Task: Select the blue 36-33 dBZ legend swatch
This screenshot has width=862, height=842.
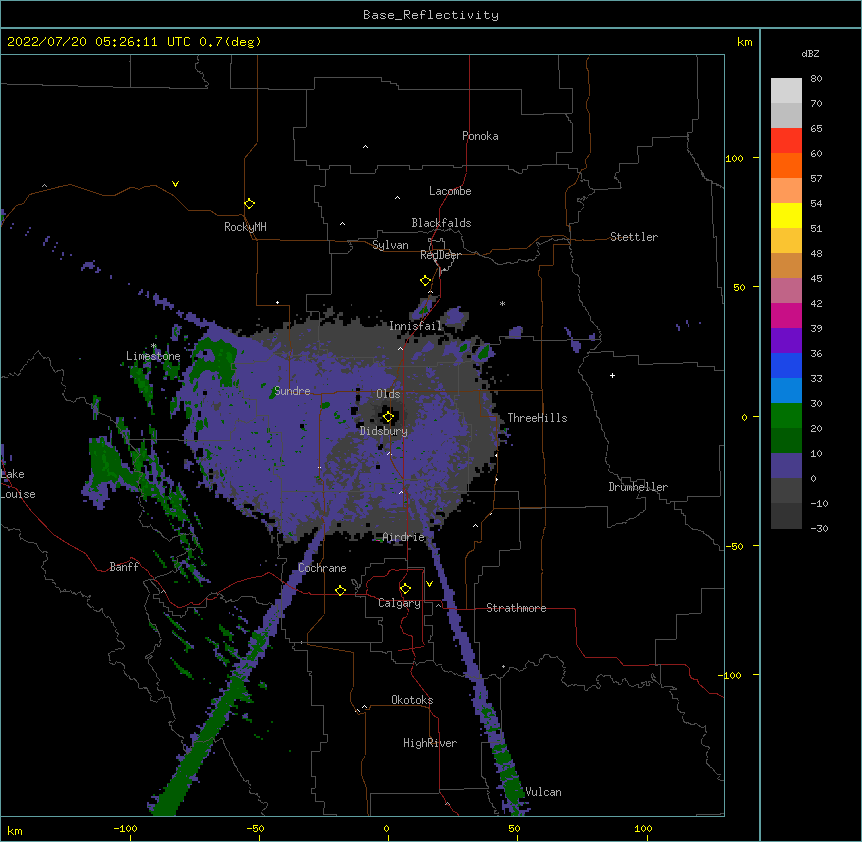Action: point(786,365)
